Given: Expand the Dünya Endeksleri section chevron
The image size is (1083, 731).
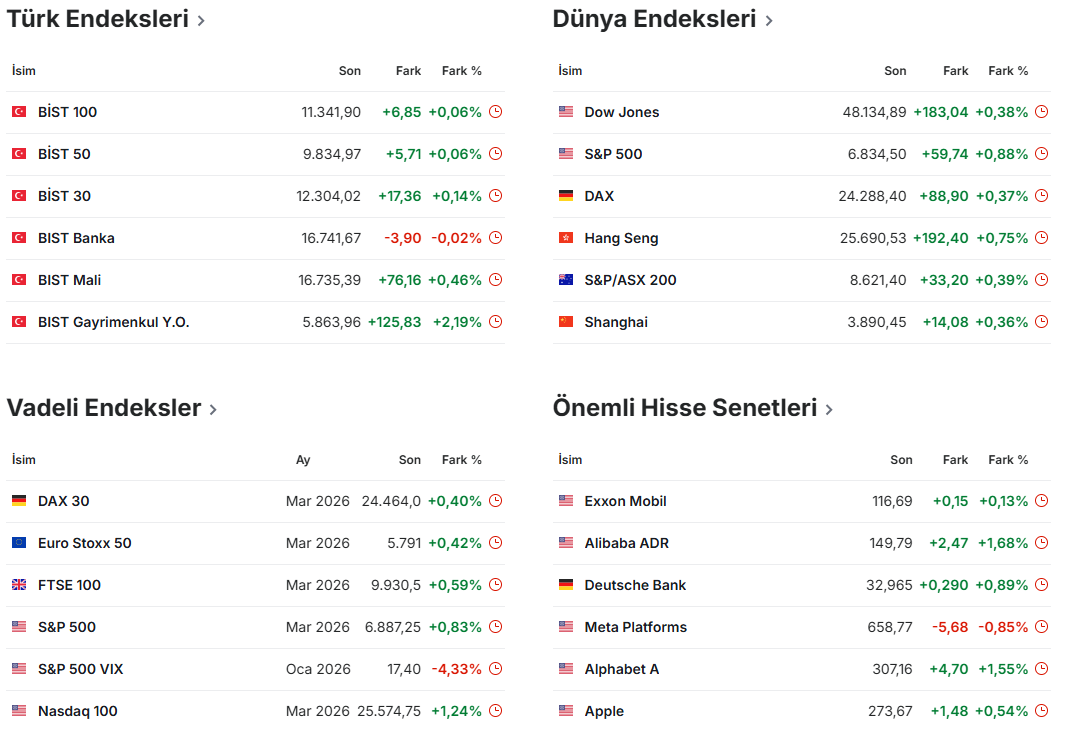Looking at the screenshot, I should [x=768, y=20].
